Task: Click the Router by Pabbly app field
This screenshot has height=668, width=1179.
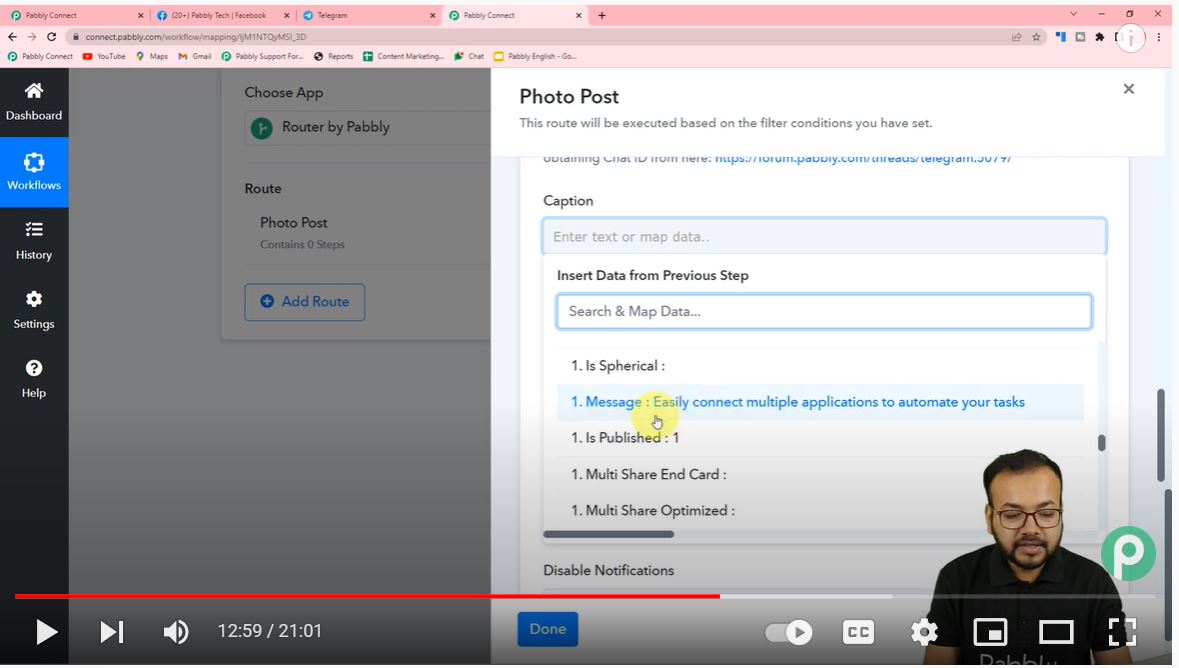Action: (x=368, y=127)
